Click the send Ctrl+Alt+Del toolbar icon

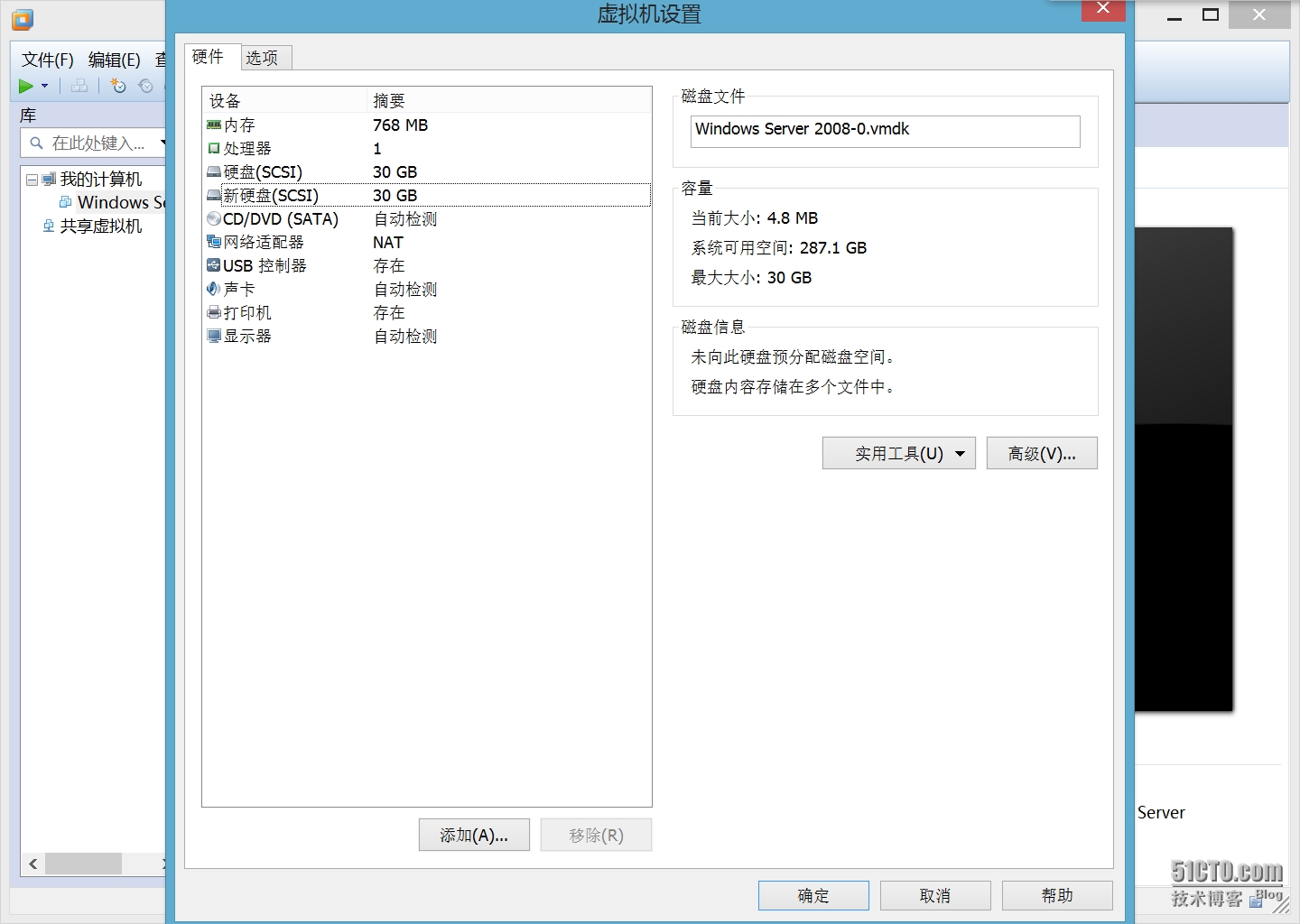79,86
